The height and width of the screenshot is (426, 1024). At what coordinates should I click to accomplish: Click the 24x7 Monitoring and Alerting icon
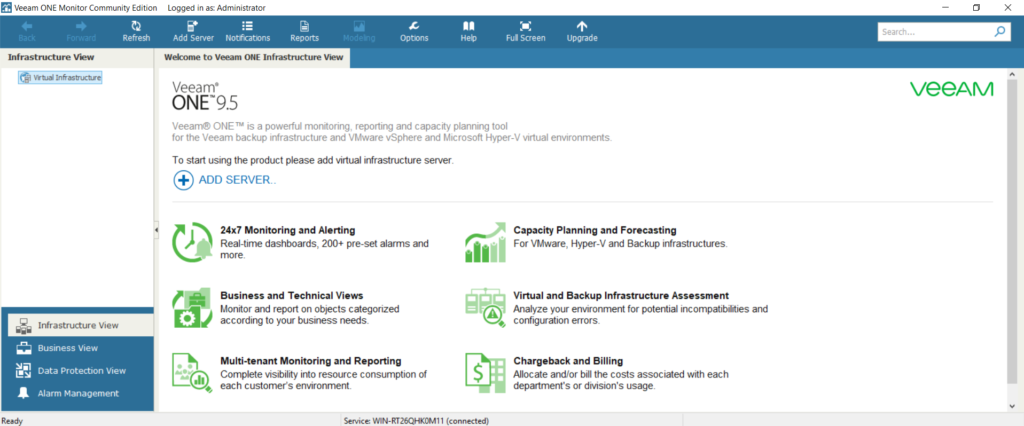click(189, 242)
